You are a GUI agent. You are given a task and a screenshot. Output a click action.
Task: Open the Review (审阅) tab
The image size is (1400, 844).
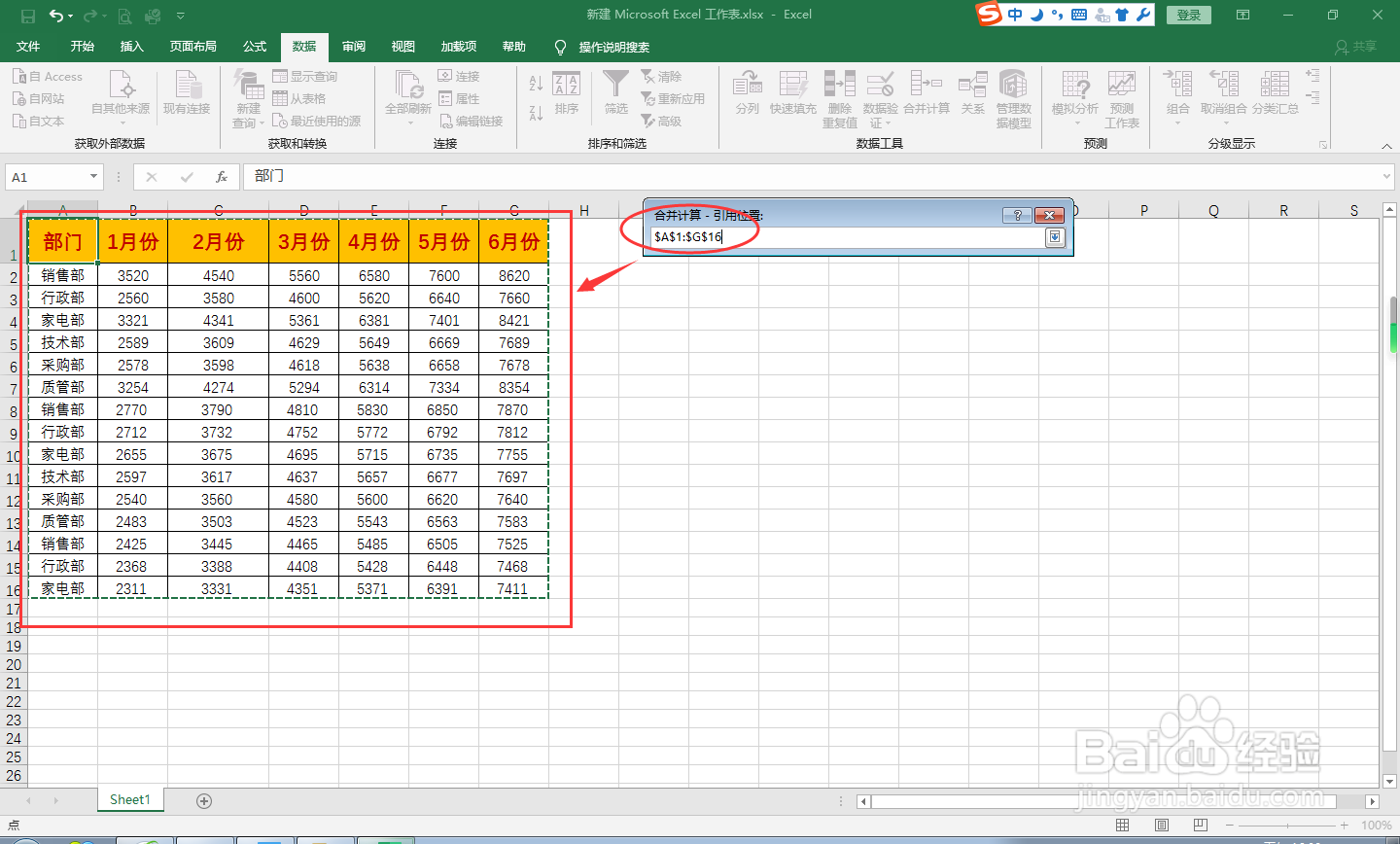click(x=354, y=47)
